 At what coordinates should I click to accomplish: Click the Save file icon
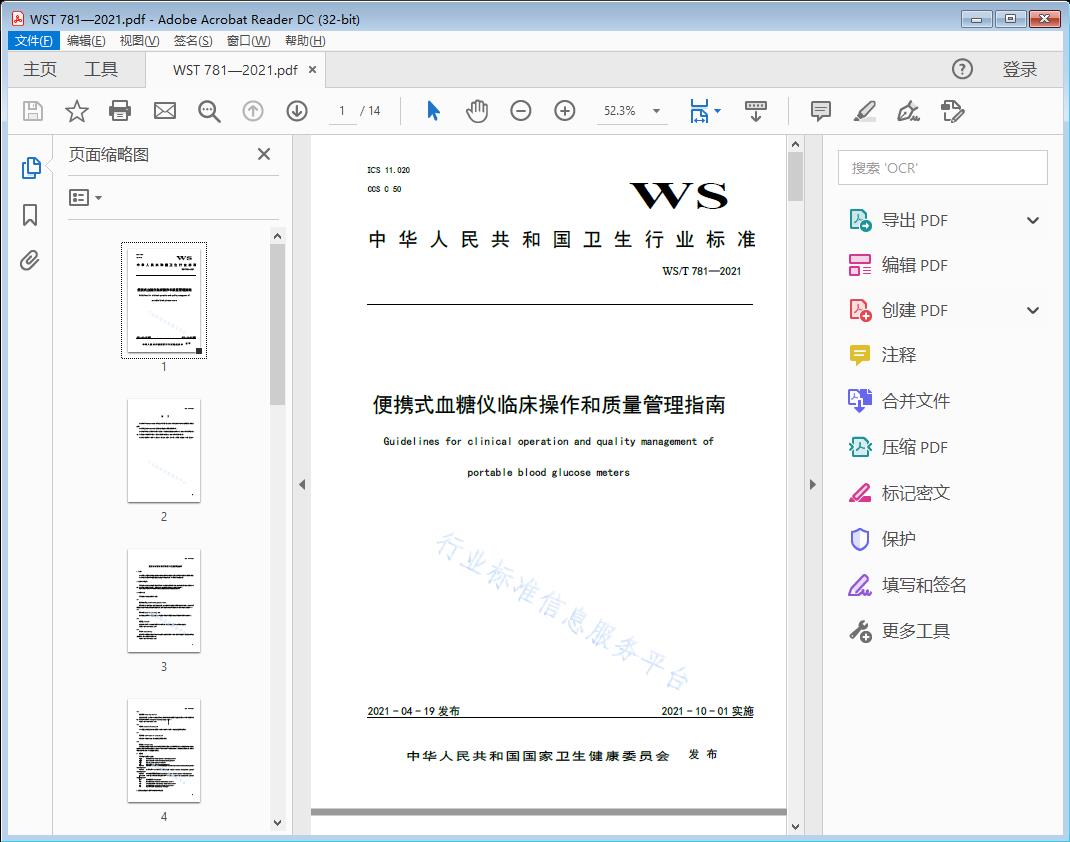pyautogui.click(x=31, y=111)
